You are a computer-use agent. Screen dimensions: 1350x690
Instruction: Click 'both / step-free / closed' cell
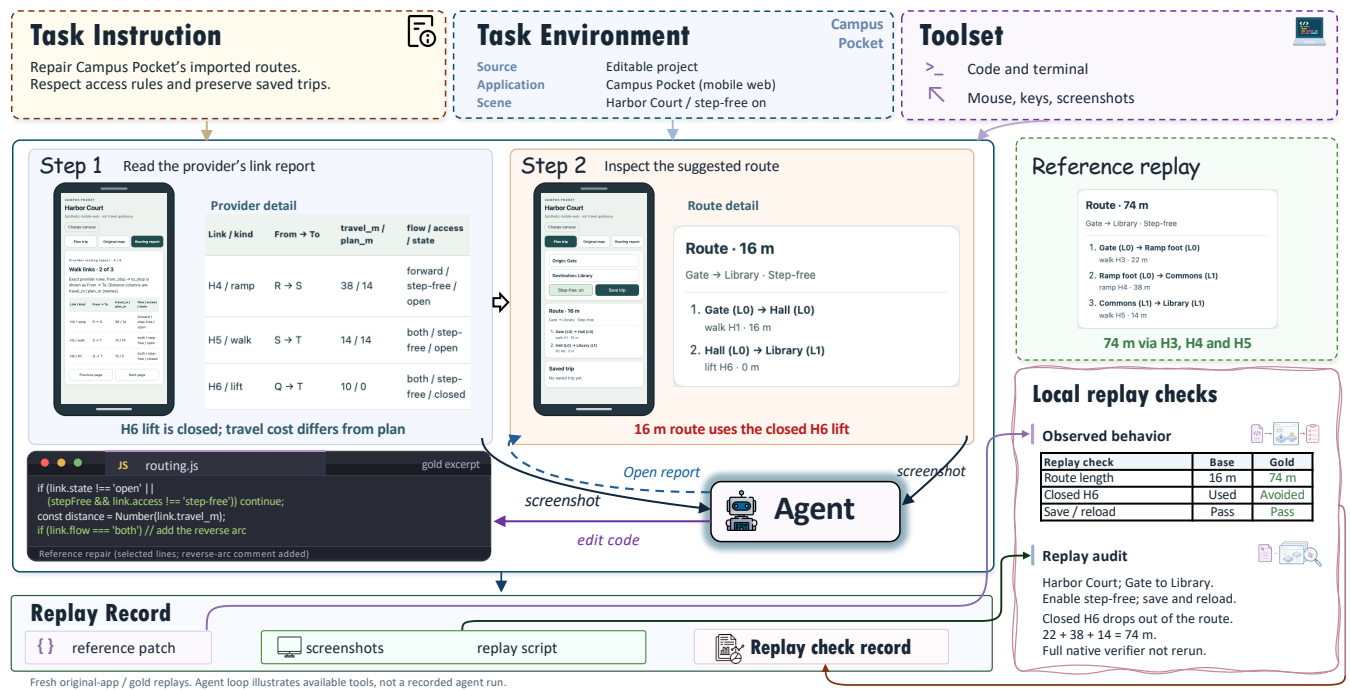coord(435,386)
